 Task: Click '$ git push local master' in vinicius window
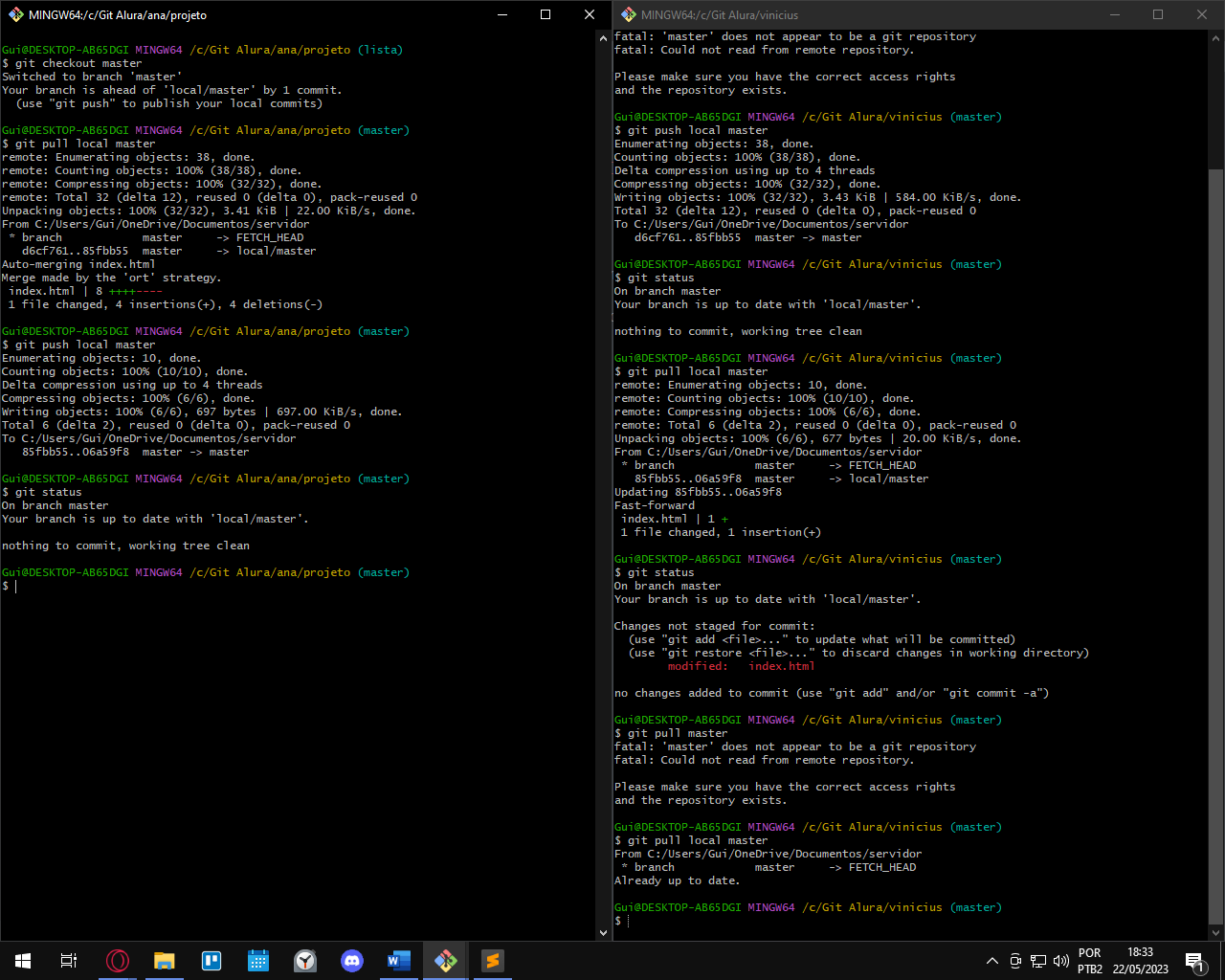coord(691,130)
